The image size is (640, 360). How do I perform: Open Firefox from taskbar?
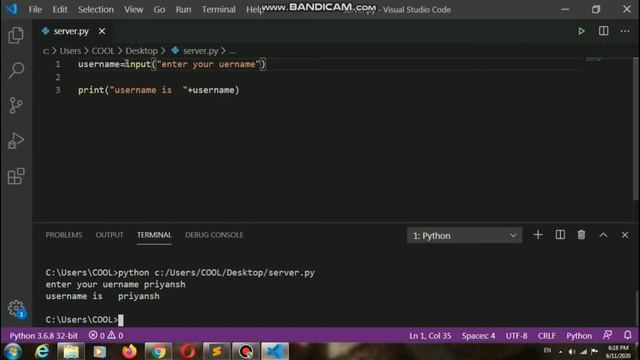point(129,351)
